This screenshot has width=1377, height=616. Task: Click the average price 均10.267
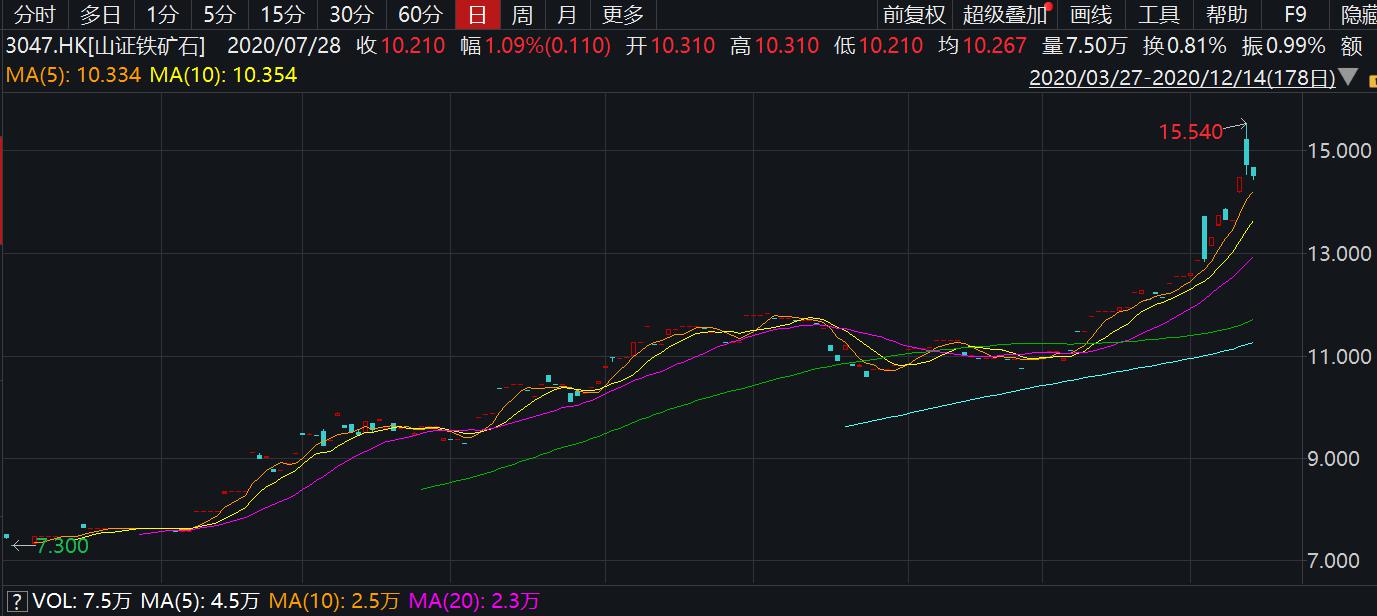pyautogui.click(x=983, y=45)
